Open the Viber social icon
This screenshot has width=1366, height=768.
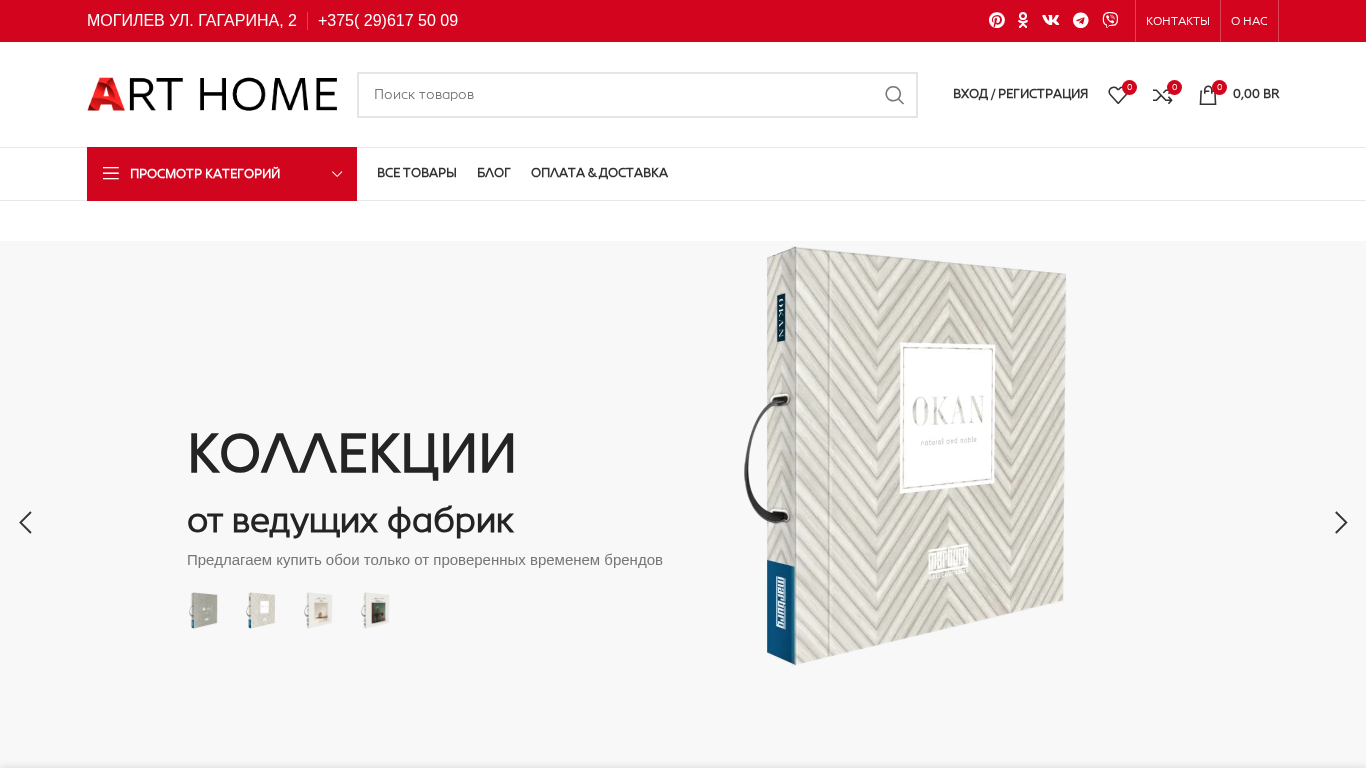coord(1110,20)
